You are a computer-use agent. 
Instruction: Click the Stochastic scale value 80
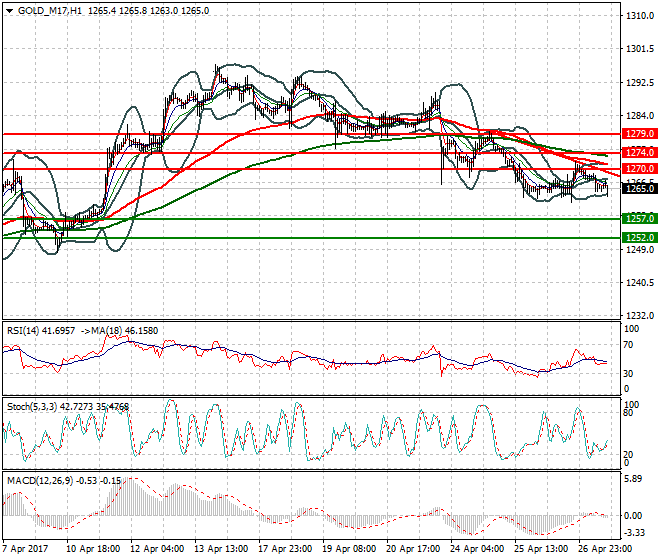pos(628,413)
